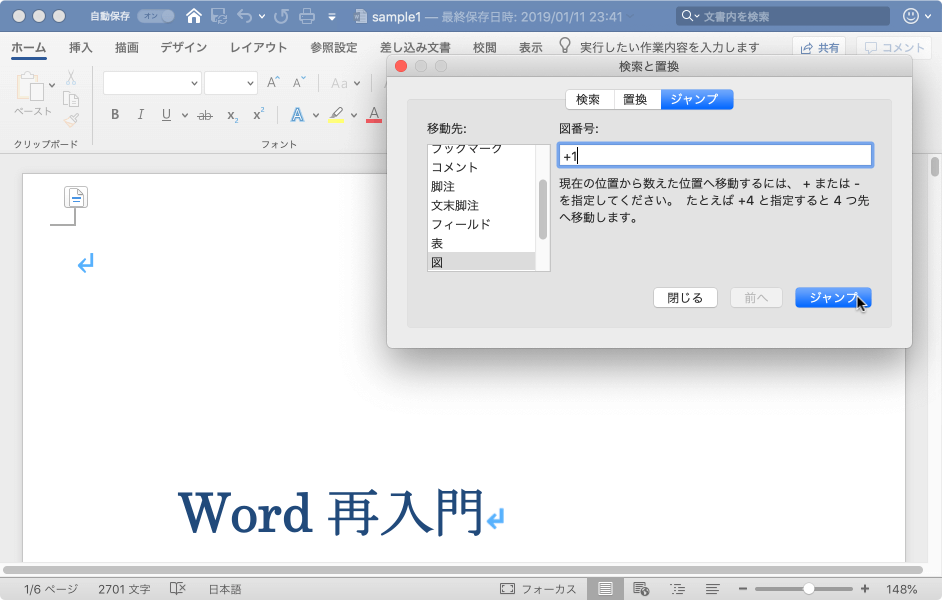The image size is (942, 600).
Task: Select 脚注 in 移動先 list
Action: pyautogui.click(x=481, y=187)
